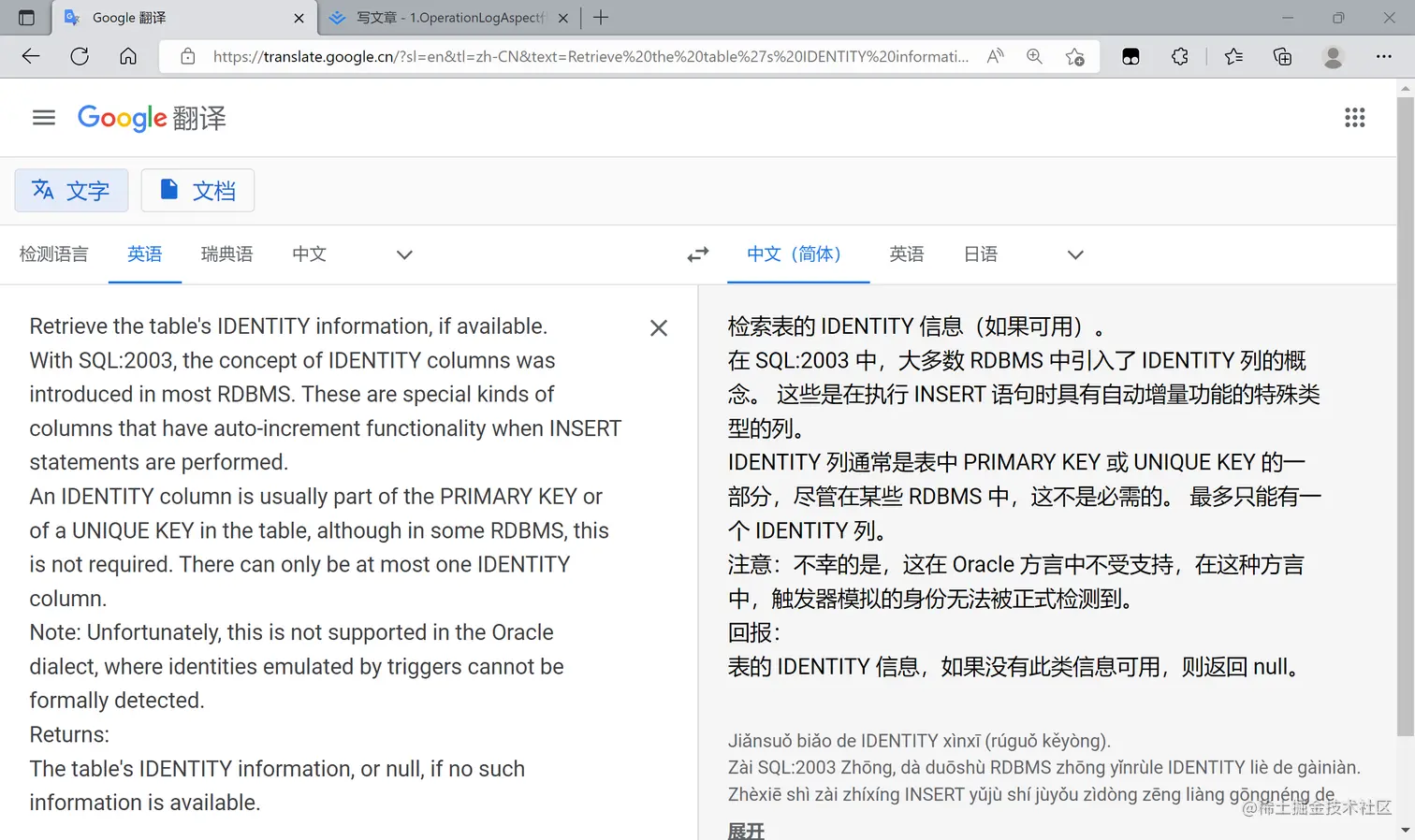
Task: Open the browser profile avatar
Action: click(x=1333, y=56)
